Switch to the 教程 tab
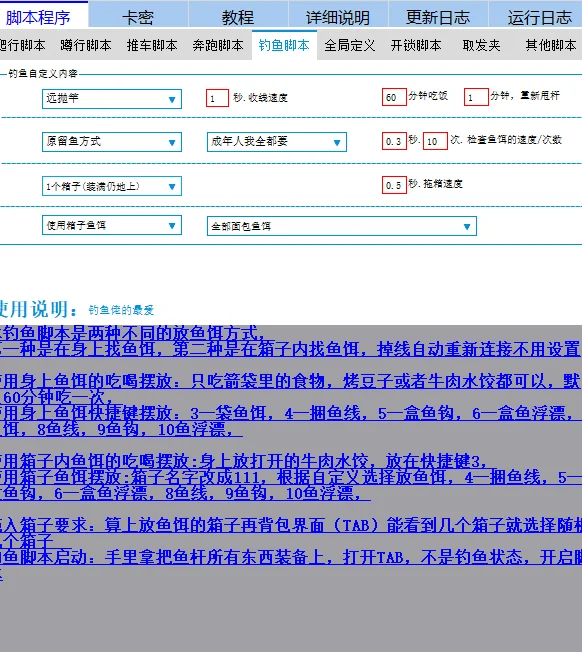 pyautogui.click(x=238, y=17)
